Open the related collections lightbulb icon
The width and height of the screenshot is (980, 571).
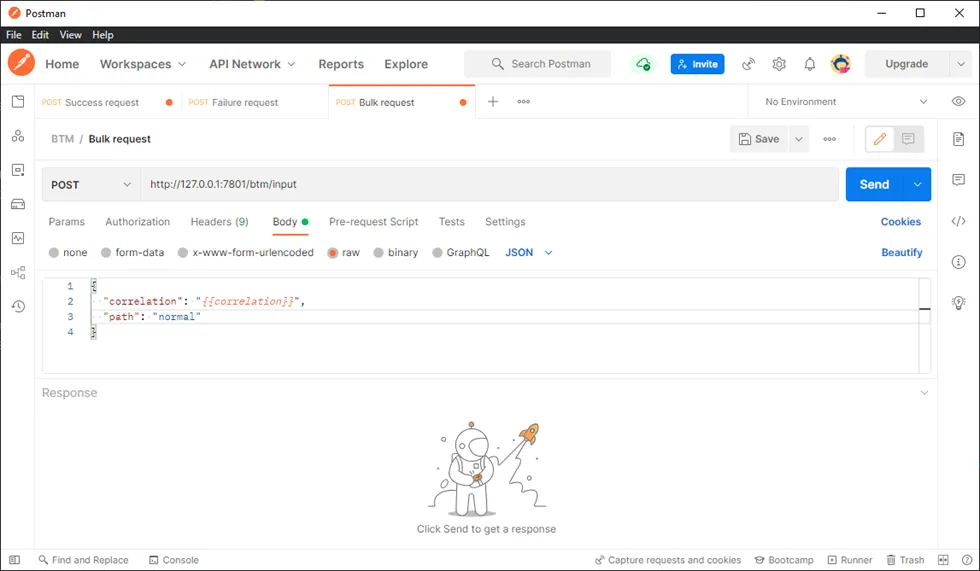958,303
